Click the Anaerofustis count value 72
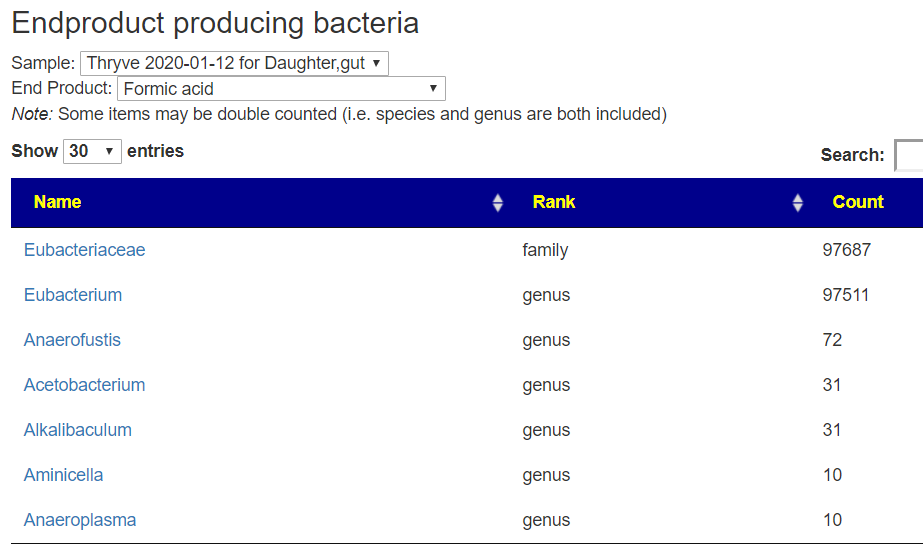Image resolution: width=923 pixels, height=546 pixels. pos(832,340)
